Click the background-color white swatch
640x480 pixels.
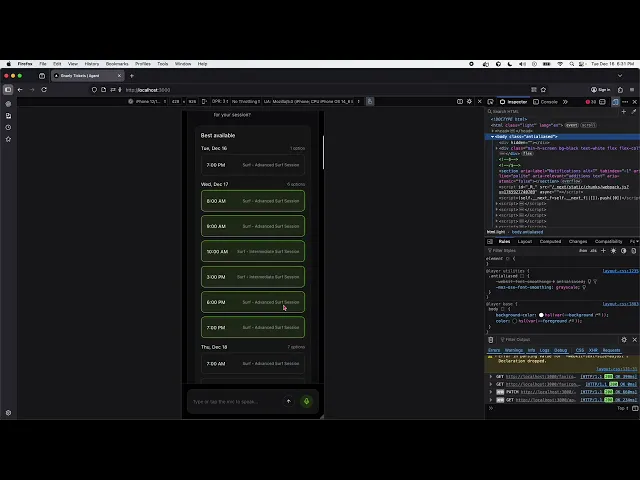541,315
